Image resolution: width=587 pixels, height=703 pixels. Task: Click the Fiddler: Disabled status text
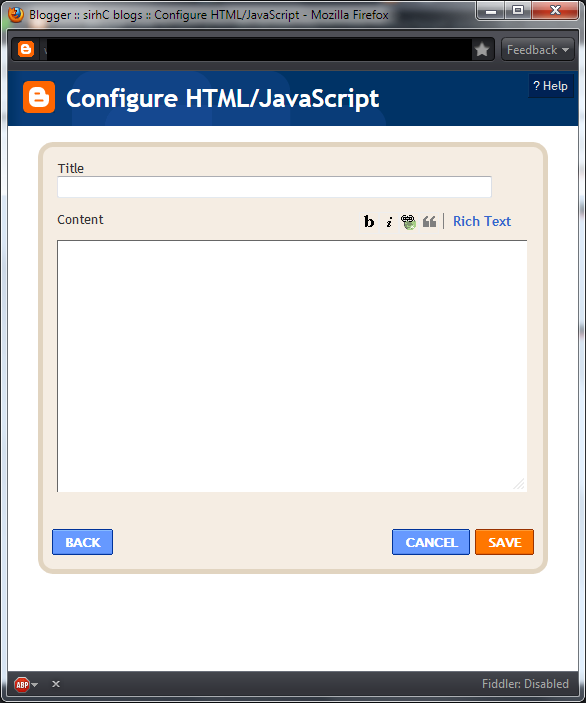[525, 684]
